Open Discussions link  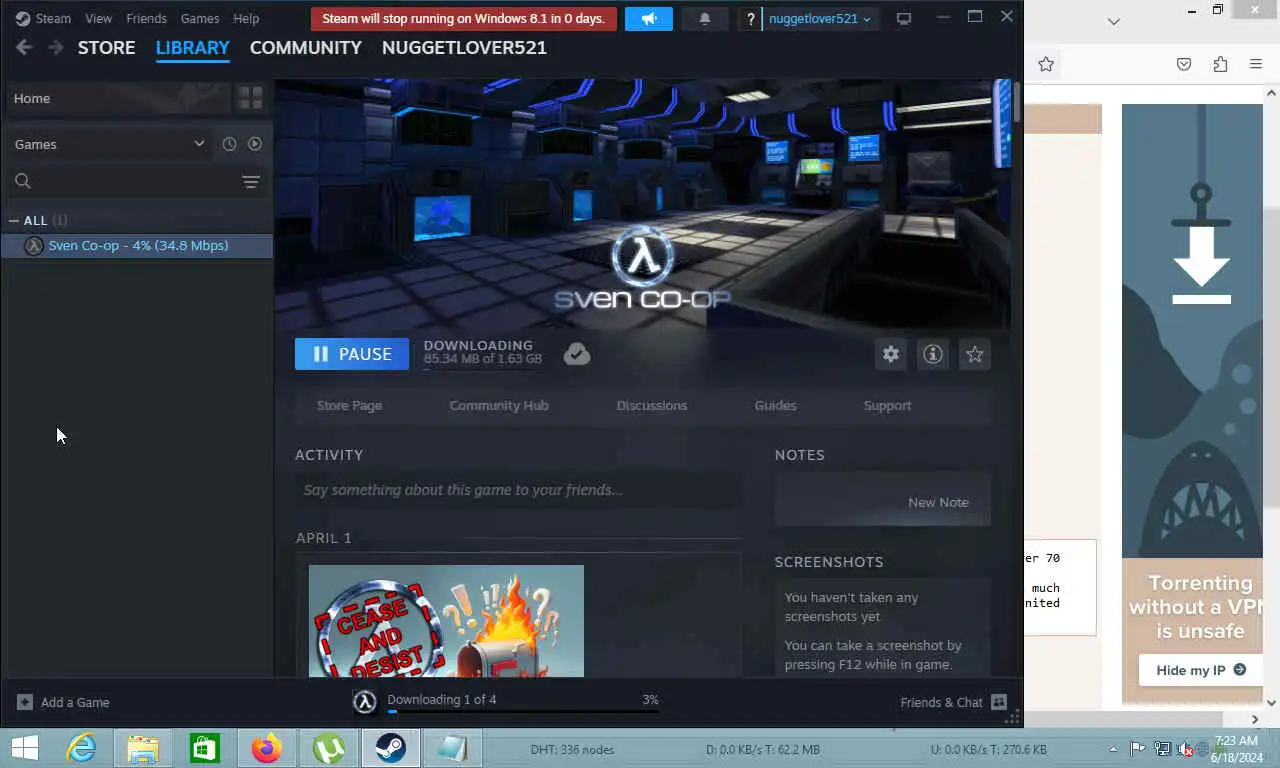[x=652, y=405]
